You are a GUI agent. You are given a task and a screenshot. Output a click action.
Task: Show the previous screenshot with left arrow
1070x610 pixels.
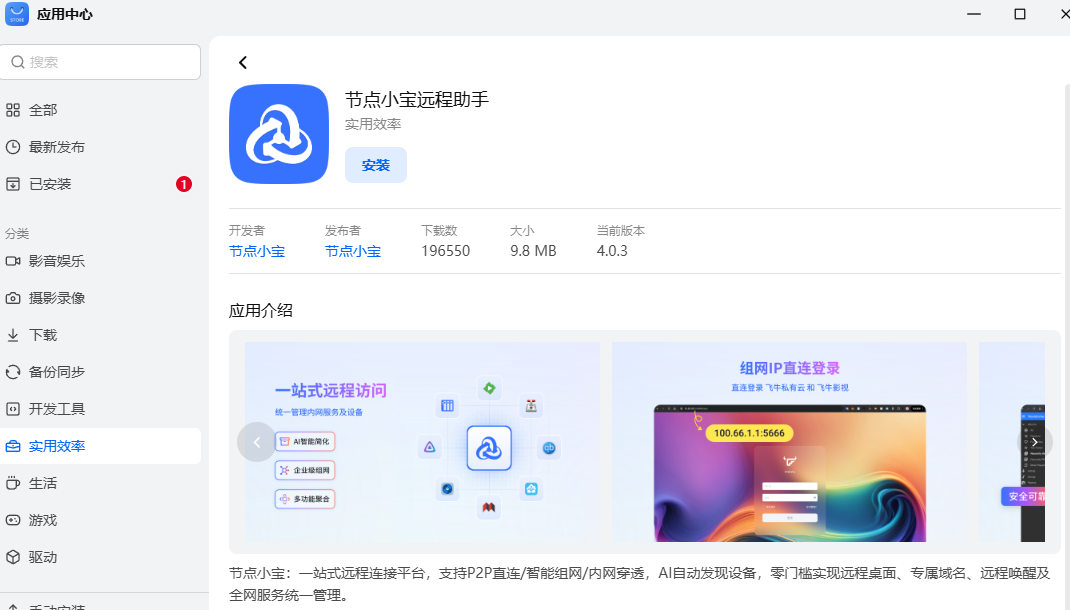tap(257, 442)
